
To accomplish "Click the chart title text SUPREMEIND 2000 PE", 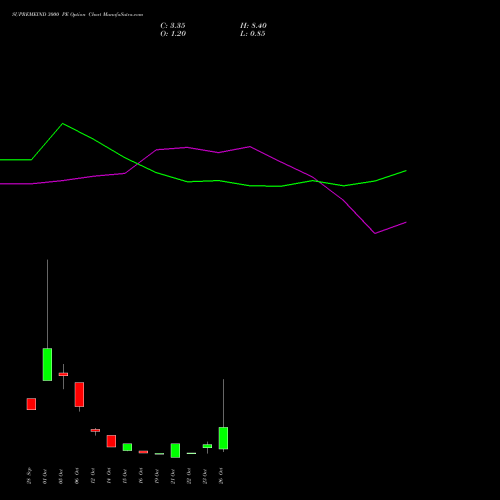I will point(40,15).
